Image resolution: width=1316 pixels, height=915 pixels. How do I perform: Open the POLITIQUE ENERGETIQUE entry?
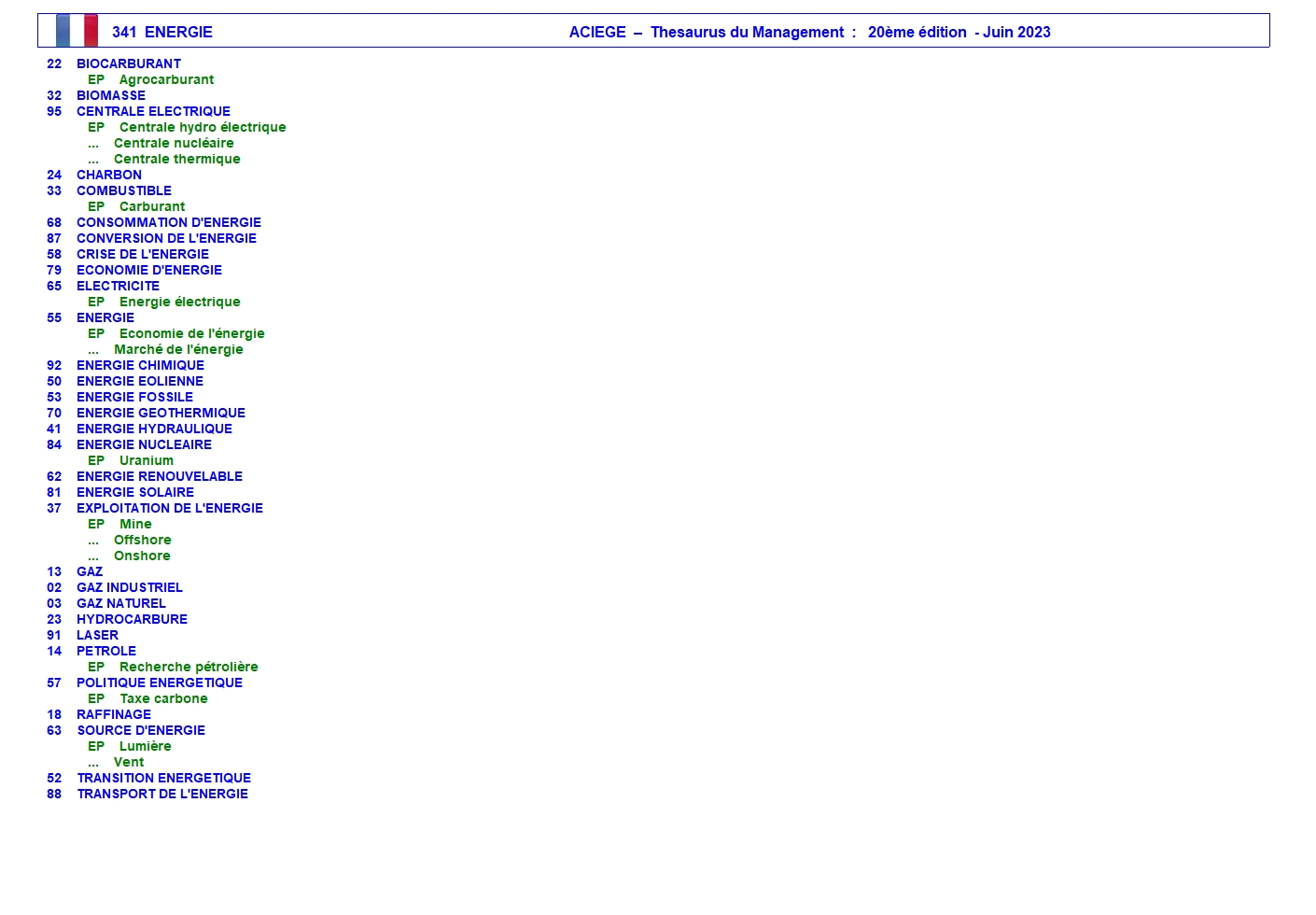(159, 683)
